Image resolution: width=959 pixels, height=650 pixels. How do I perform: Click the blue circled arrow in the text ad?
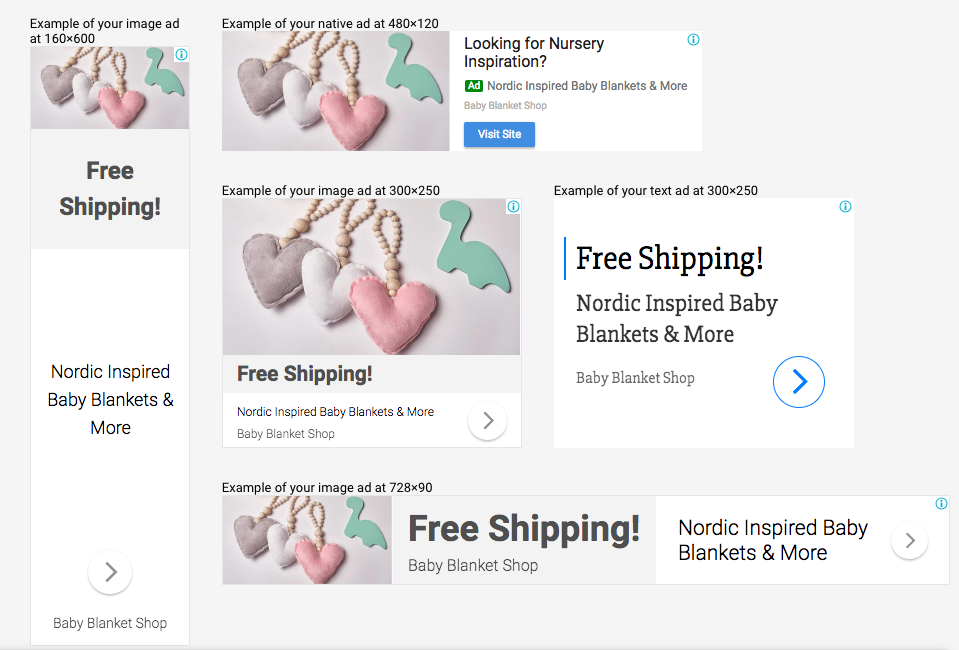[799, 382]
